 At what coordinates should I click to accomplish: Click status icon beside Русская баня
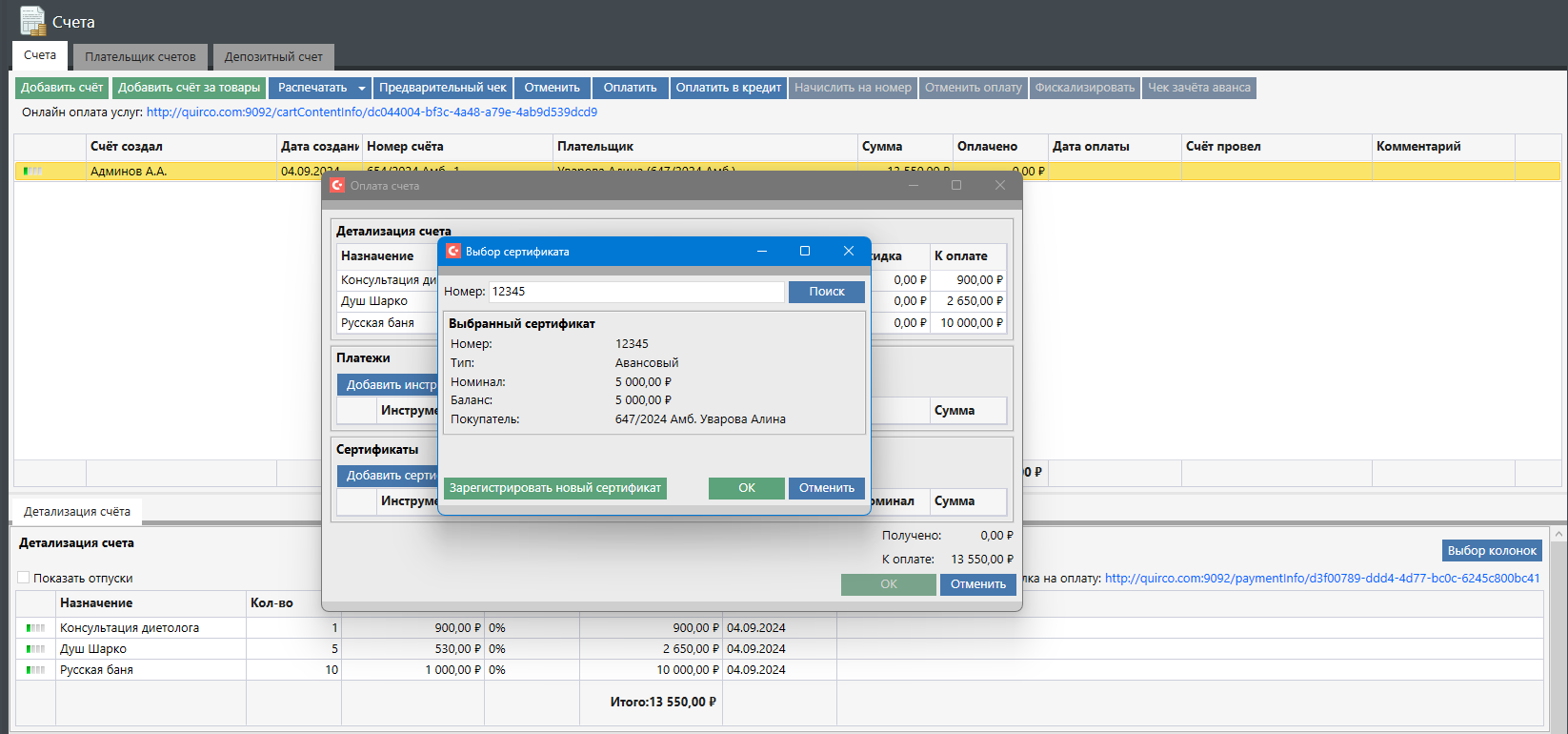pyautogui.click(x=35, y=670)
